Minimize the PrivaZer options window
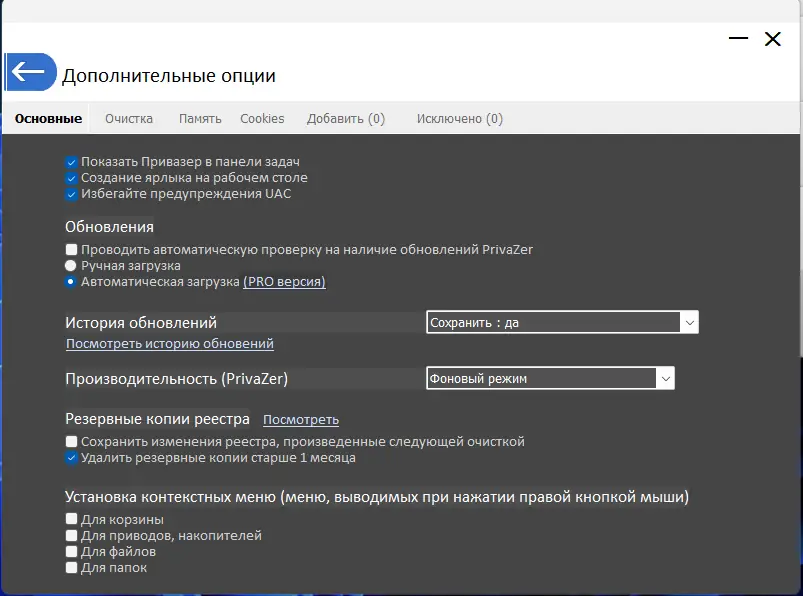The height and width of the screenshot is (596, 803). tap(738, 38)
